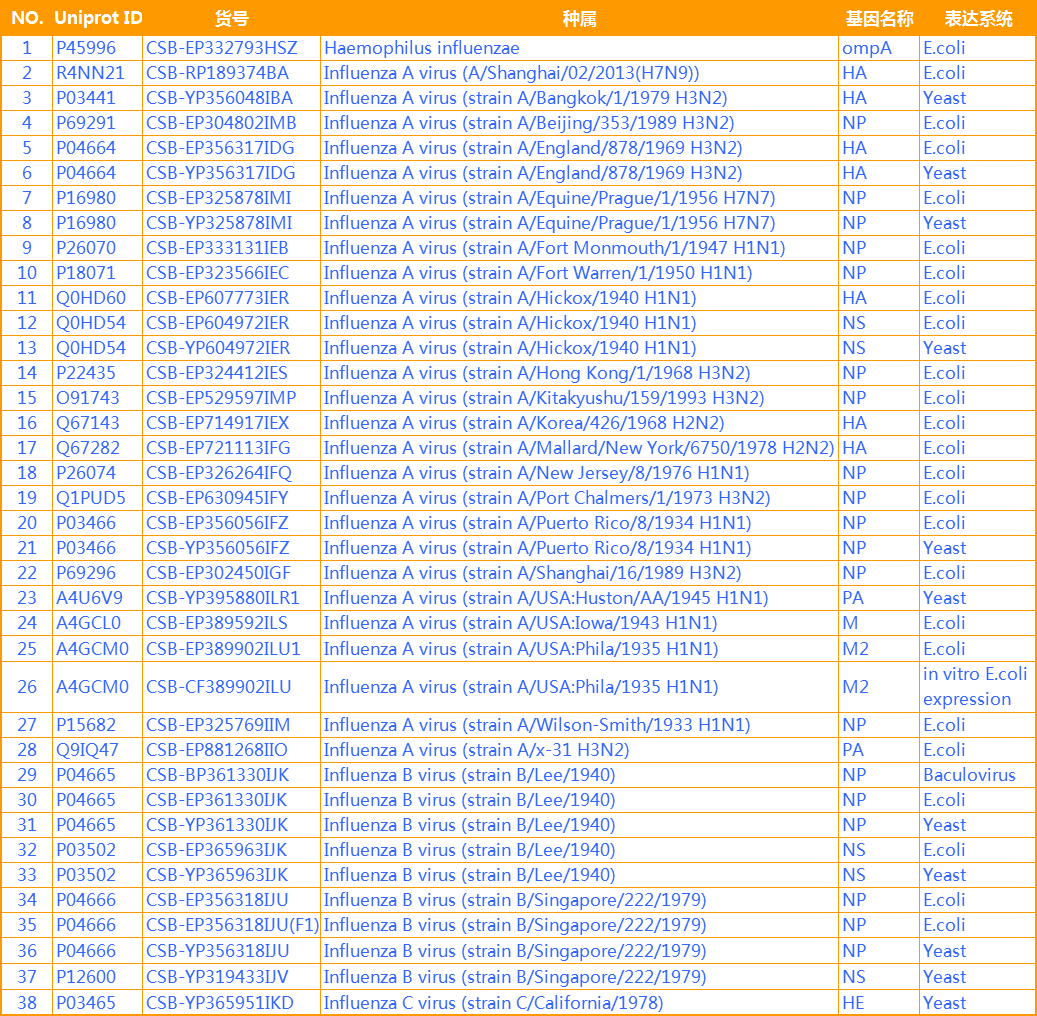
Task: Click the Uniprot ID column header
Action: pos(96,18)
